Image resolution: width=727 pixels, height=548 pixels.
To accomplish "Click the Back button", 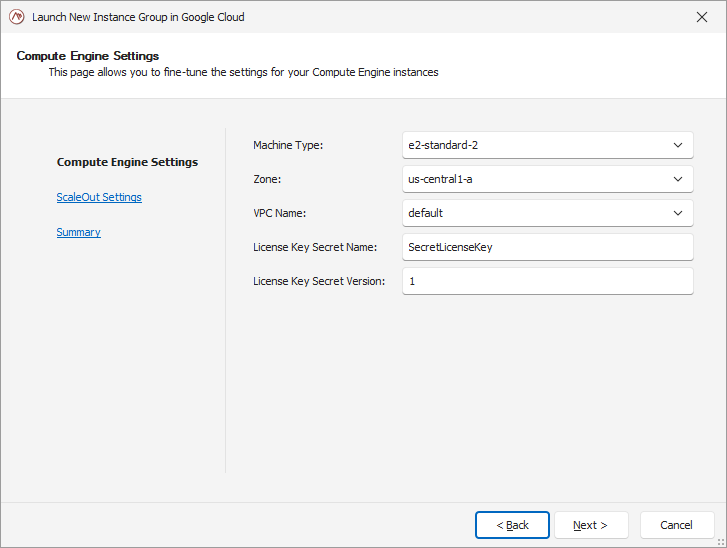I will 512,525.
